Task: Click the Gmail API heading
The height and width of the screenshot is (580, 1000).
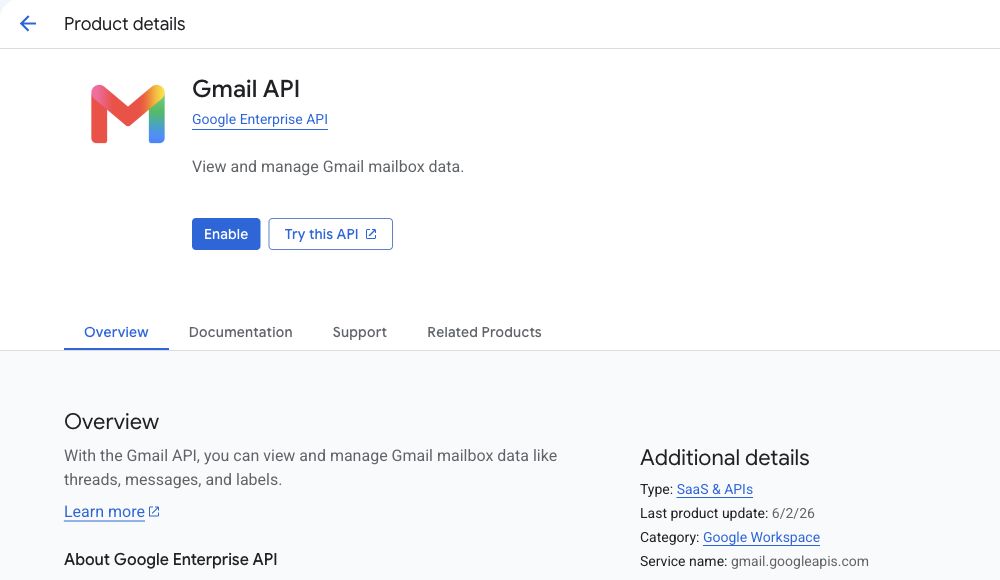Action: pos(246,89)
